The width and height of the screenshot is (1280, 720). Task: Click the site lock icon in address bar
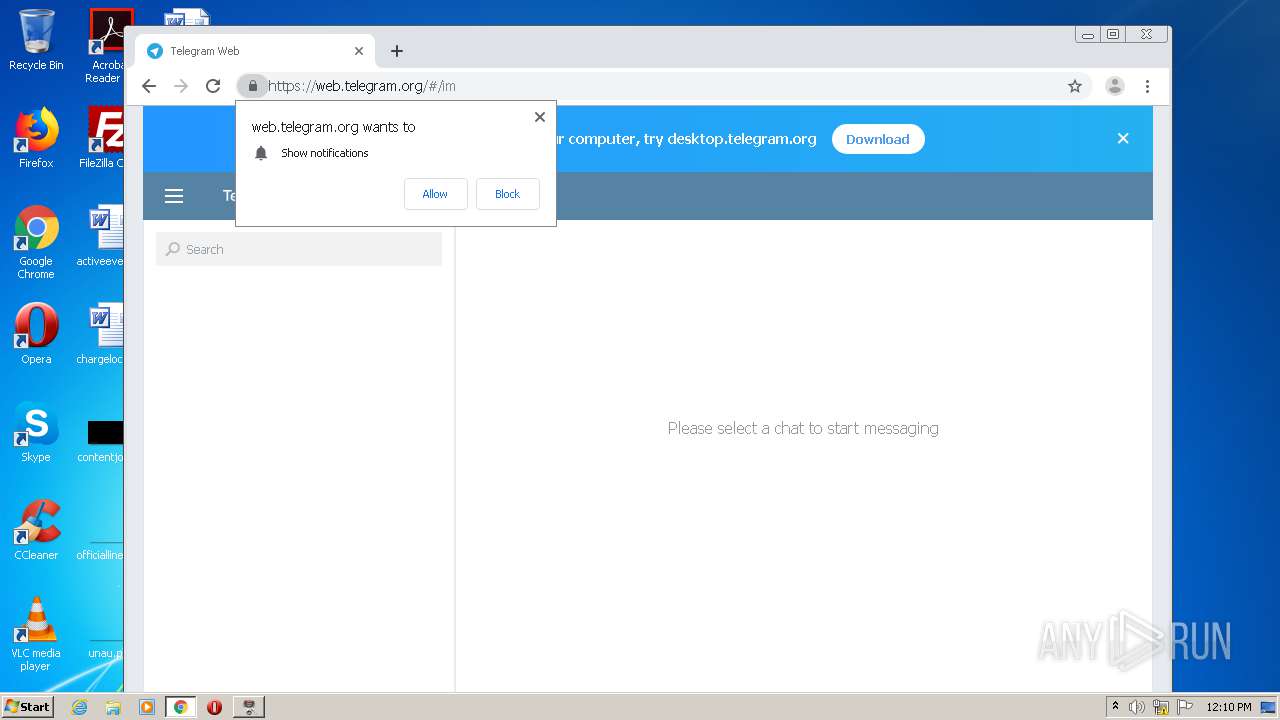[253, 86]
